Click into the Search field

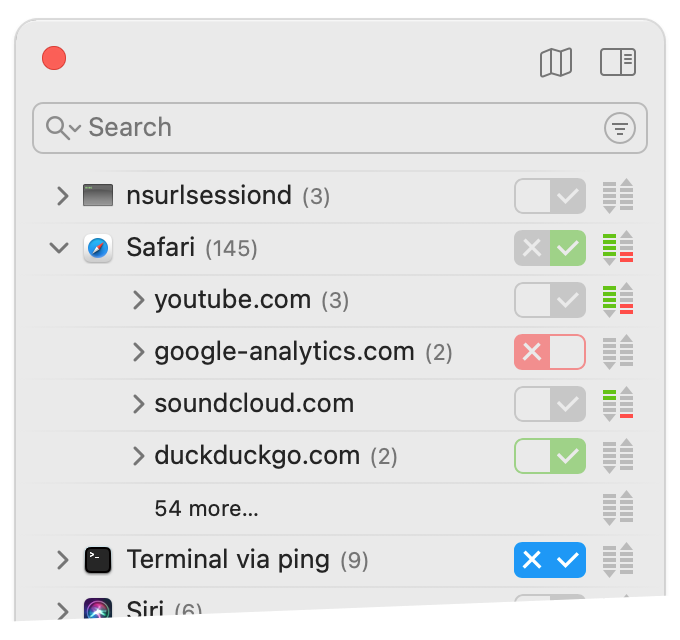pos(340,128)
